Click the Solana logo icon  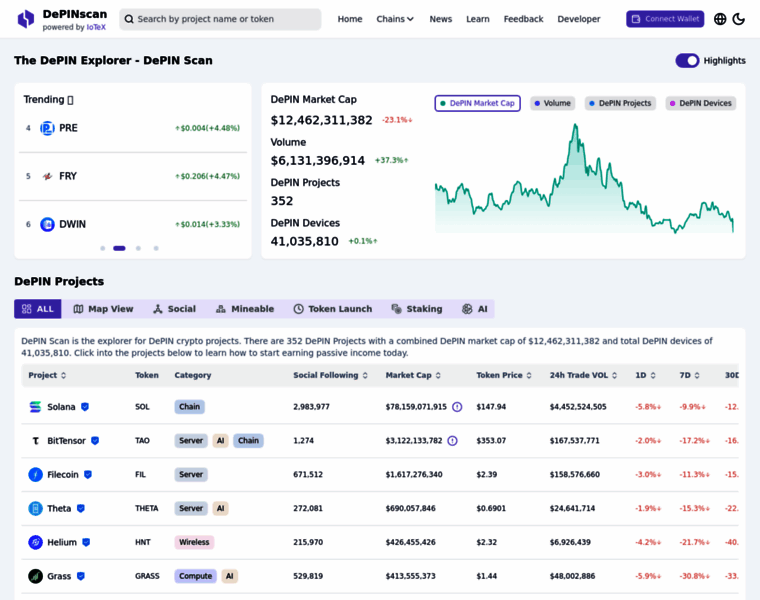(35, 407)
